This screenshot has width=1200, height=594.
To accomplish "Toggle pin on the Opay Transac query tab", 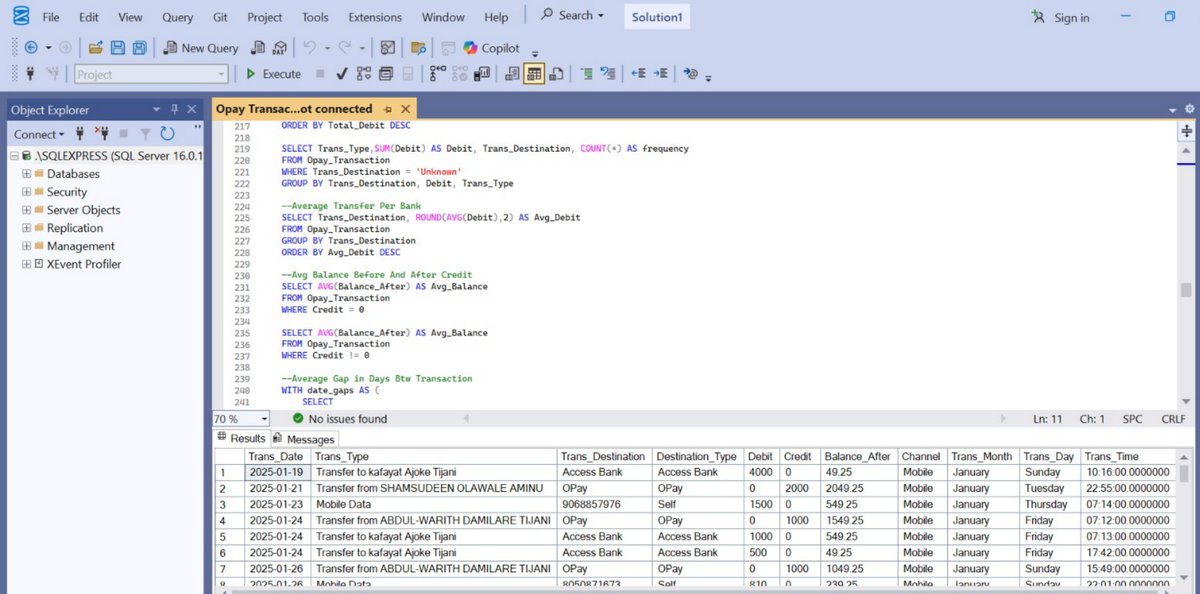I will coord(387,109).
